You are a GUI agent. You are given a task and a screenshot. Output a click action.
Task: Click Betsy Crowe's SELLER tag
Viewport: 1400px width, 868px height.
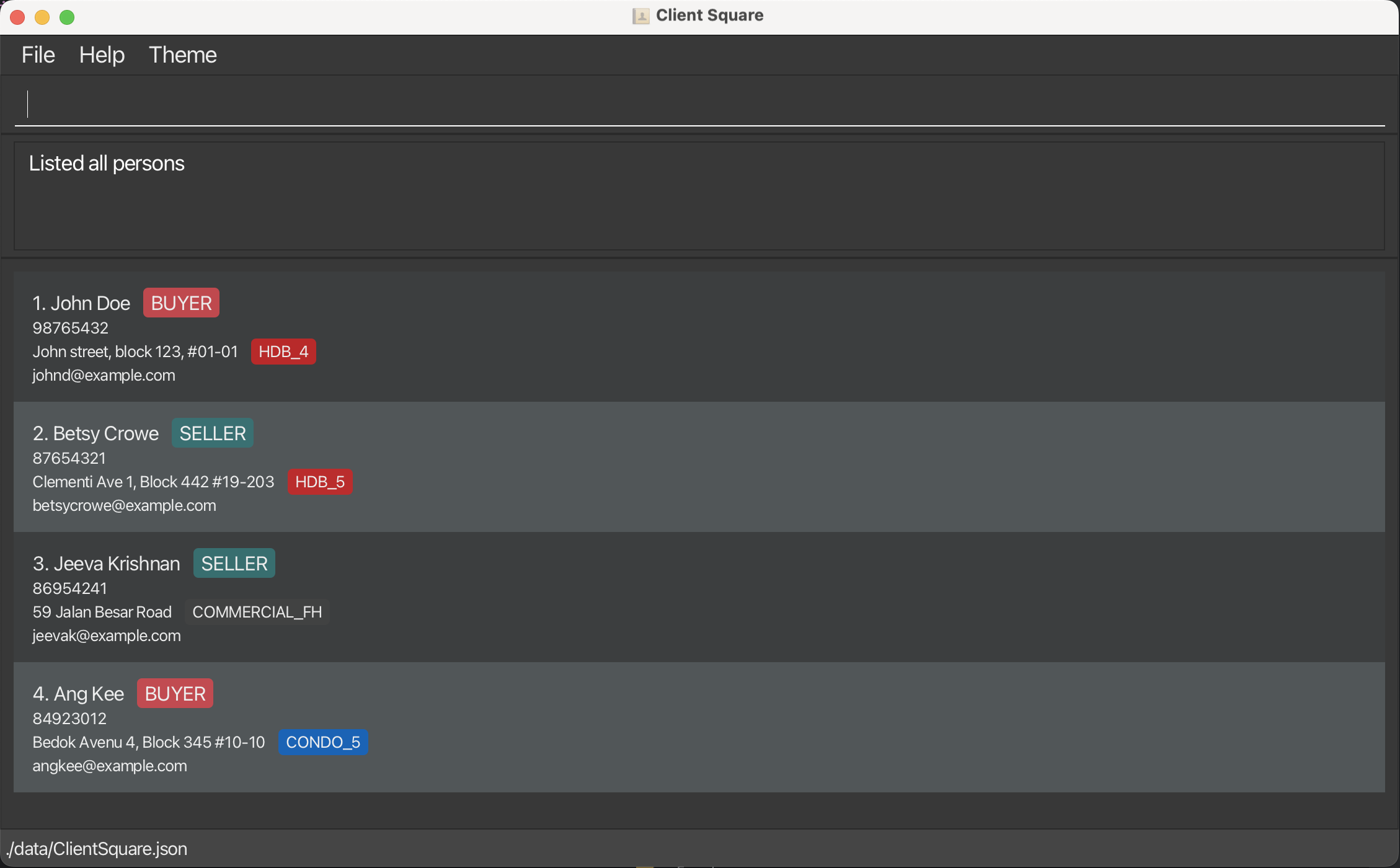pyautogui.click(x=213, y=433)
